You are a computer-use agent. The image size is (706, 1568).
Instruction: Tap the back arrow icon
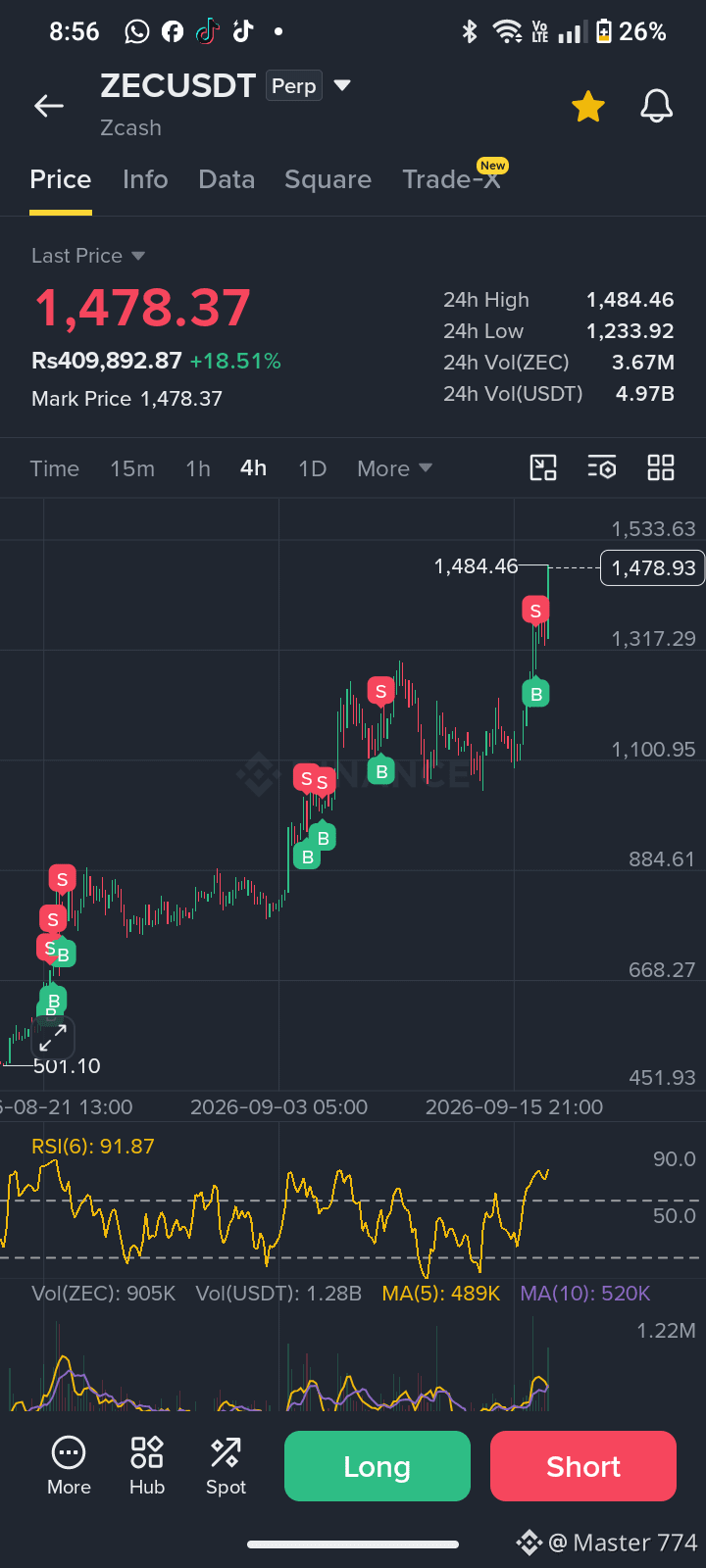click(x=49, y=106)
